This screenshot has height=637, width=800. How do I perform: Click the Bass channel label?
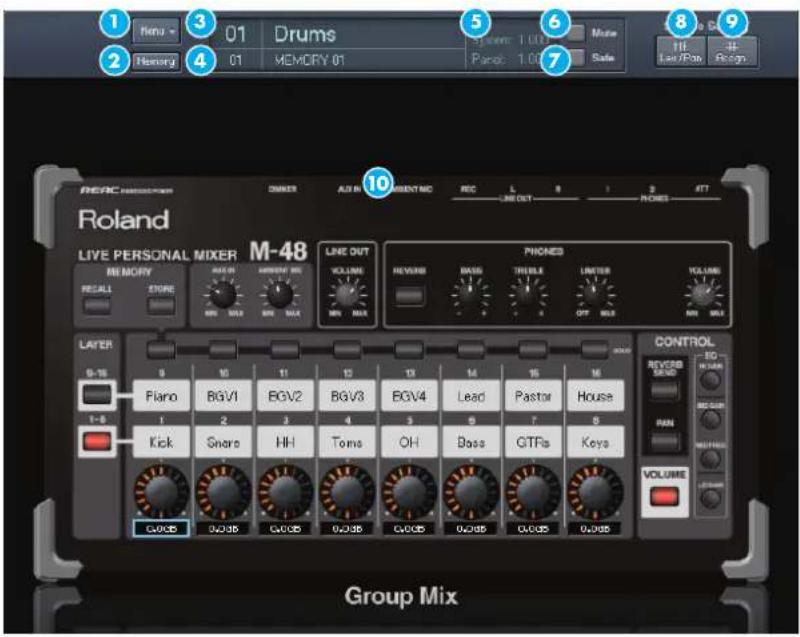[471, 442]
